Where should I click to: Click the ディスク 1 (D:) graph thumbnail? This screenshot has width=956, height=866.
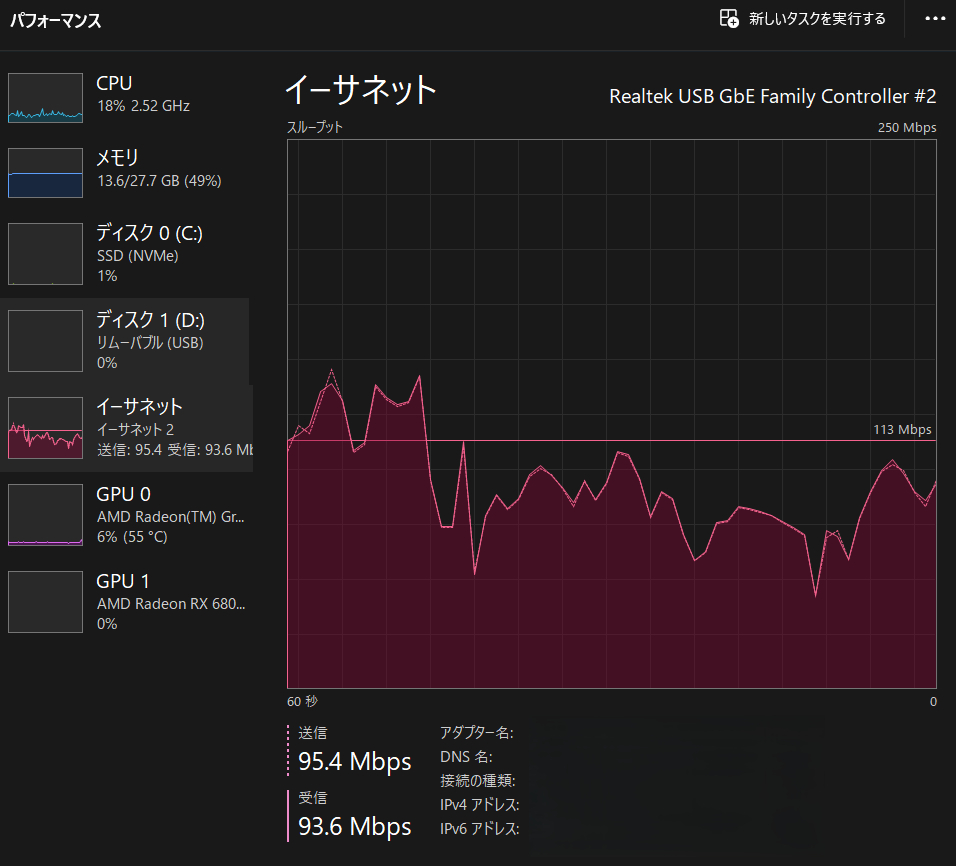point(45,341)
